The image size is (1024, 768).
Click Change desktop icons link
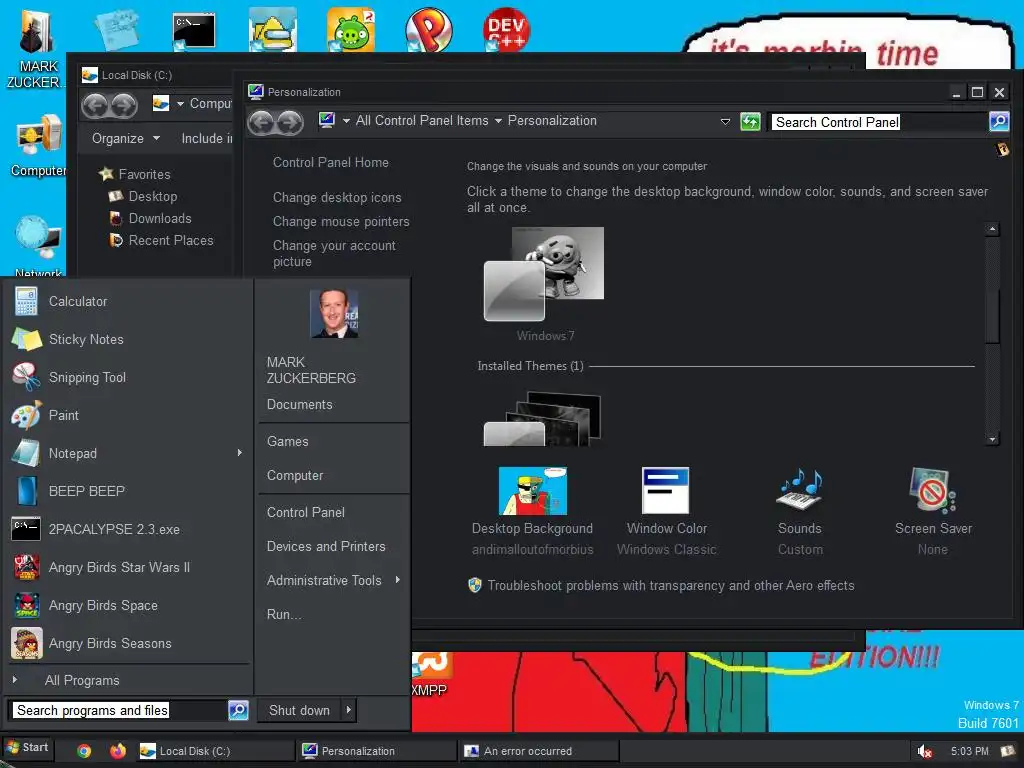coord(337,197)
